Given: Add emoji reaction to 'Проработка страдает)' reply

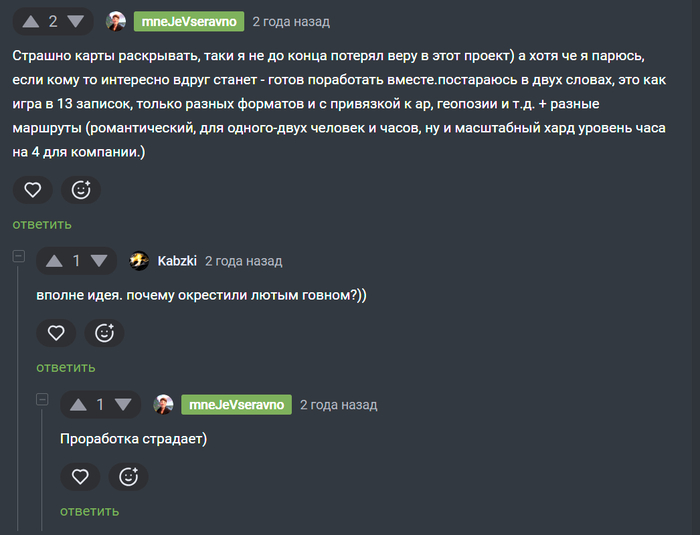Looking at the screenshot, I should (128, 477).
